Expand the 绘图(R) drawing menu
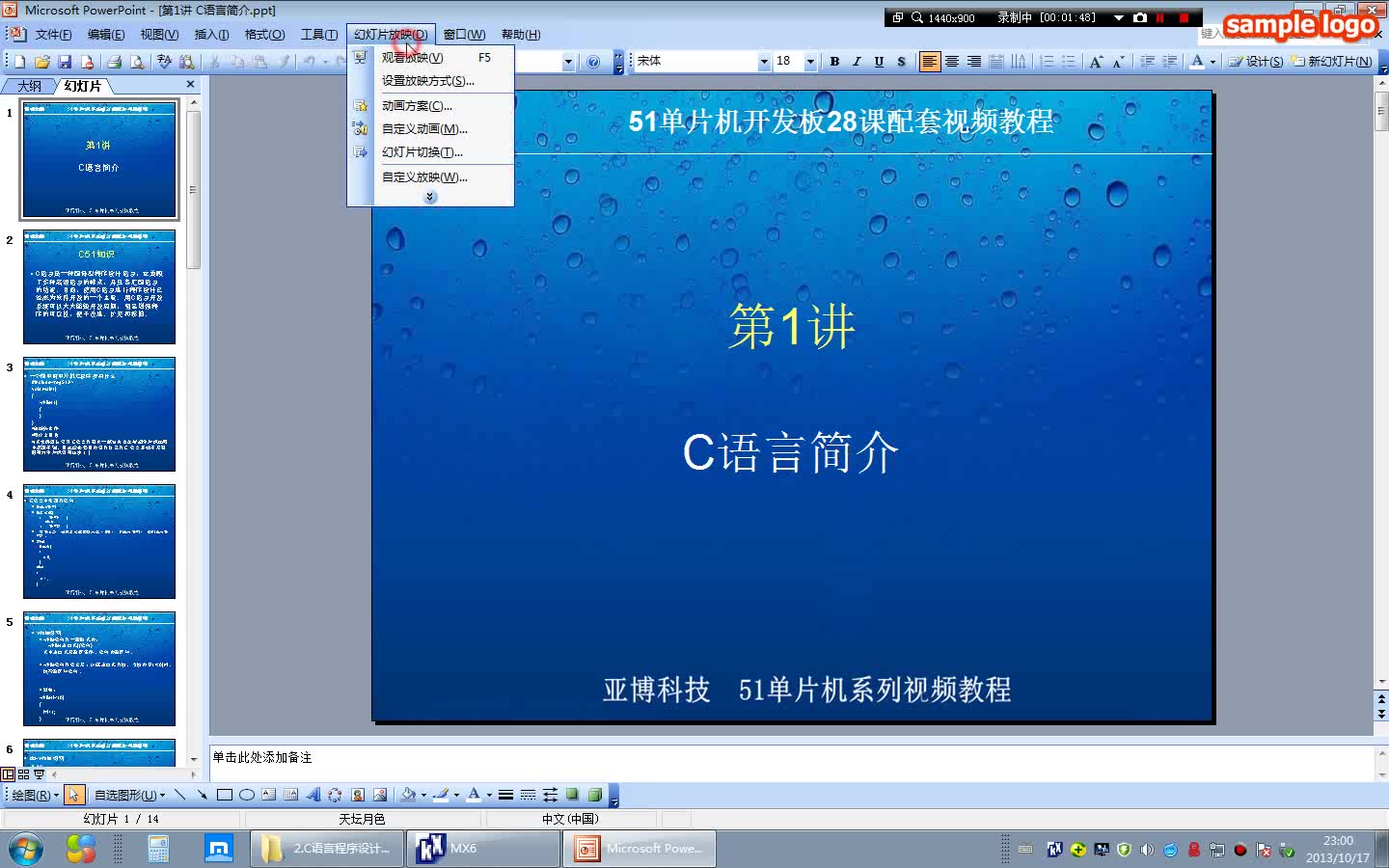Image resolution: width=1389 pixels, height=868 pixels. 35,795
